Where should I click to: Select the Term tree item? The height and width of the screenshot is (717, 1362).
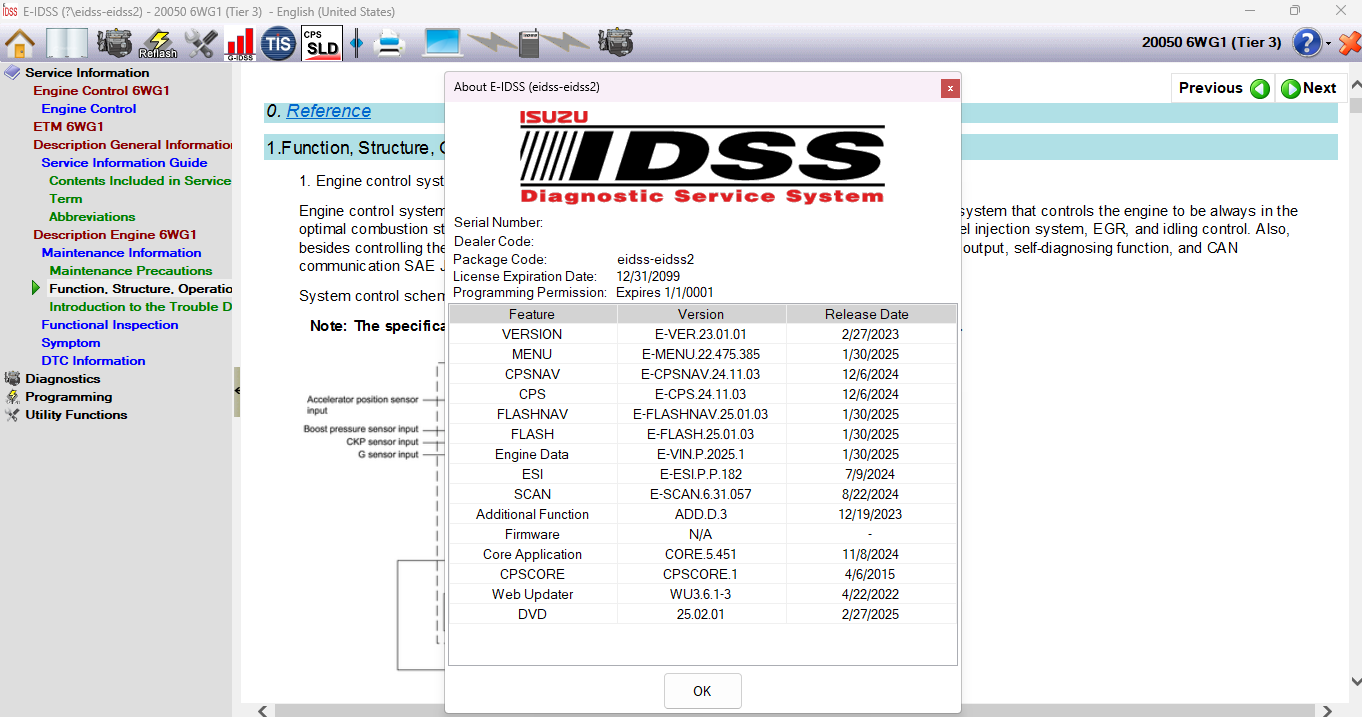pos(66,199)
